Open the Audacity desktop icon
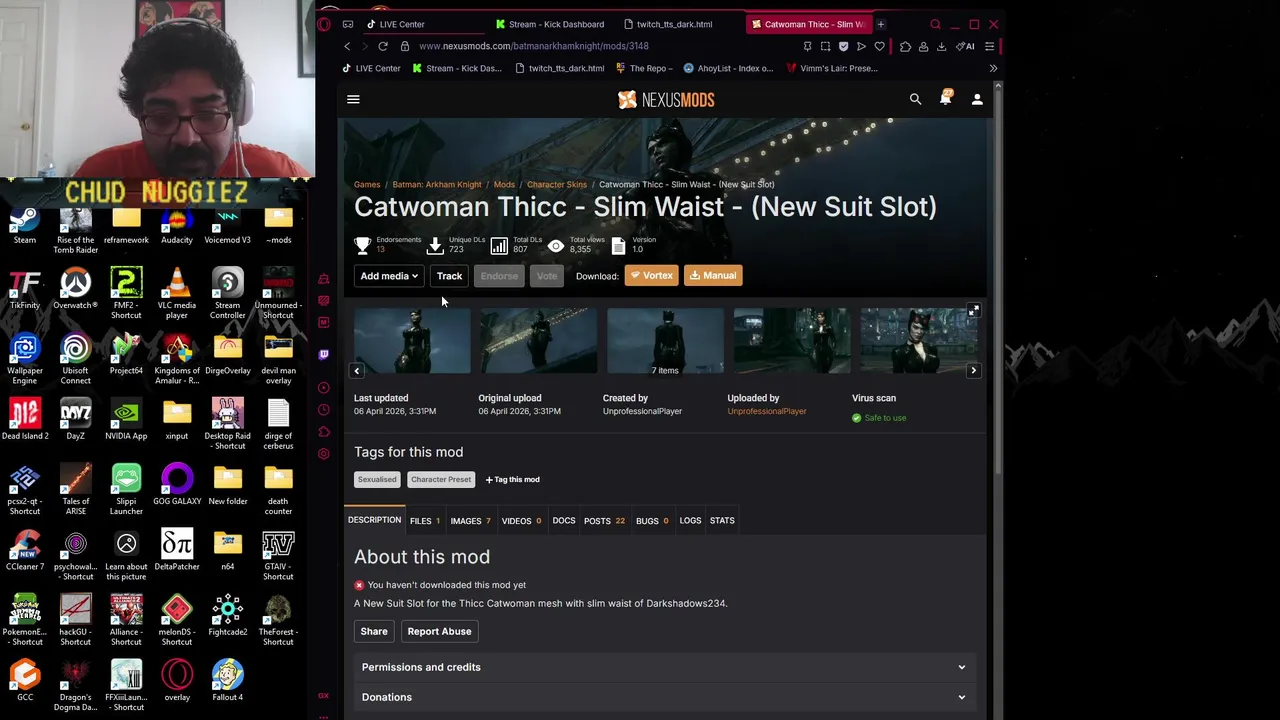The height and width of the screenshot is (720, 1280). click(177, 226)
